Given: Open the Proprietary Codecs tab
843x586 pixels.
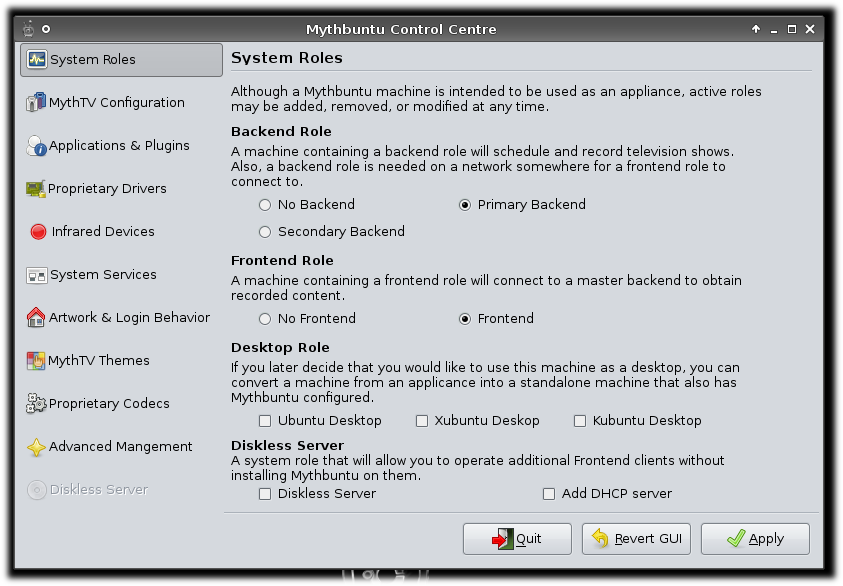Looking at the screenshot, I should point(122,404).
